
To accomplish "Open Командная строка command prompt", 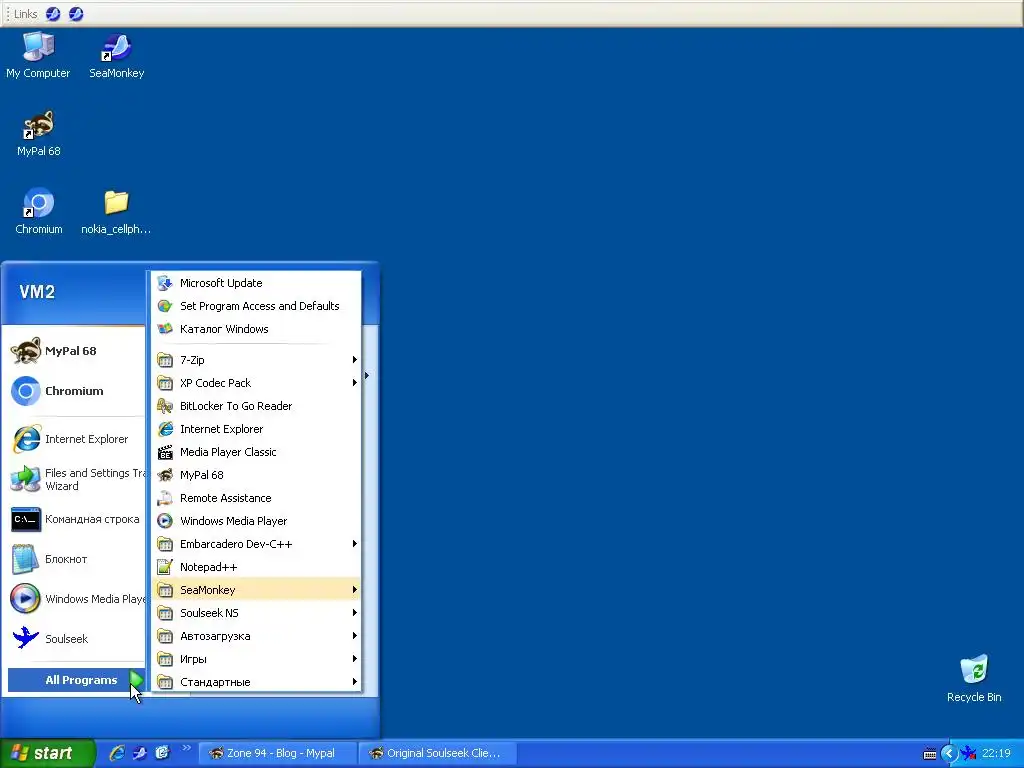I will [x=76, y=519].
